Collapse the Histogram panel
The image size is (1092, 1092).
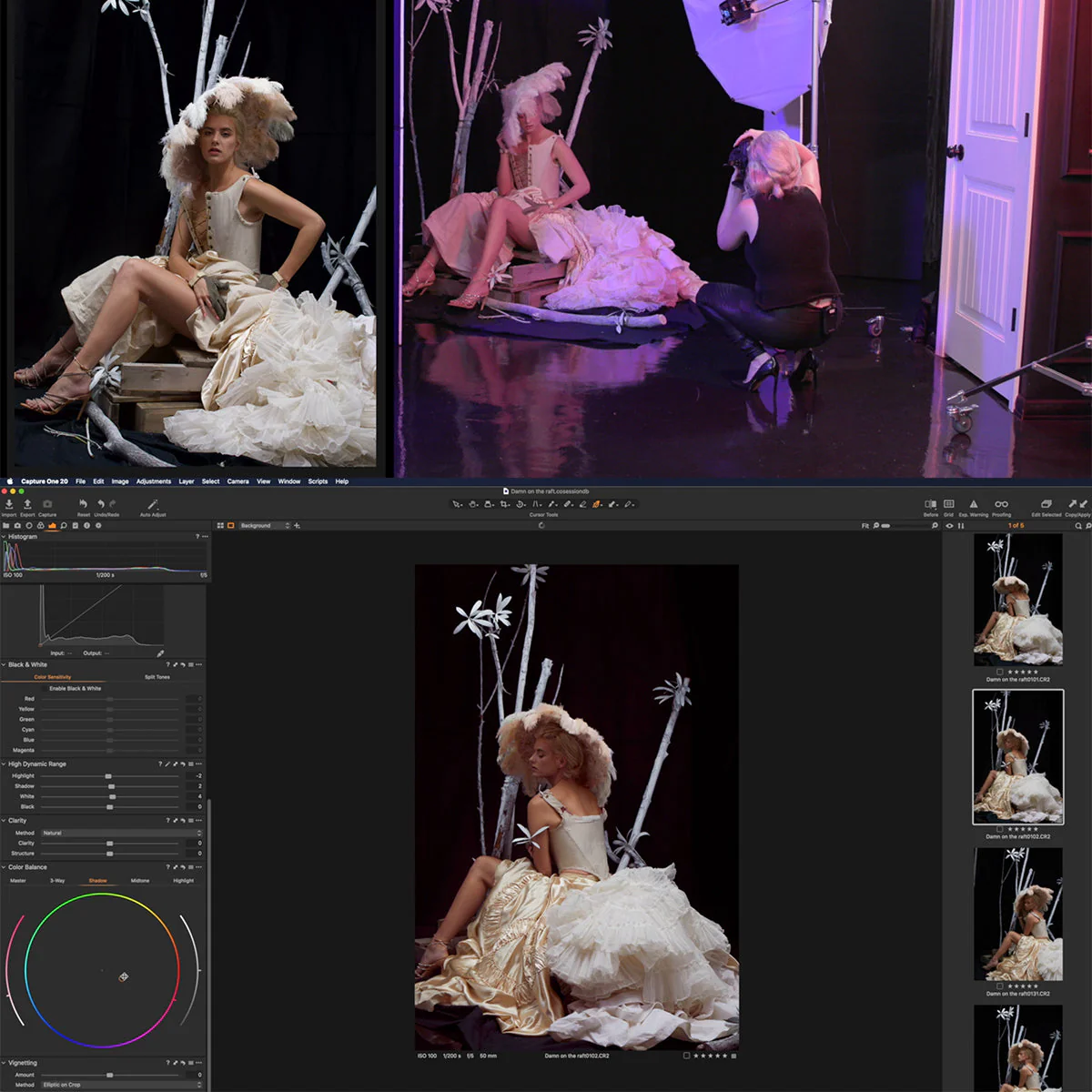[5, 536]
